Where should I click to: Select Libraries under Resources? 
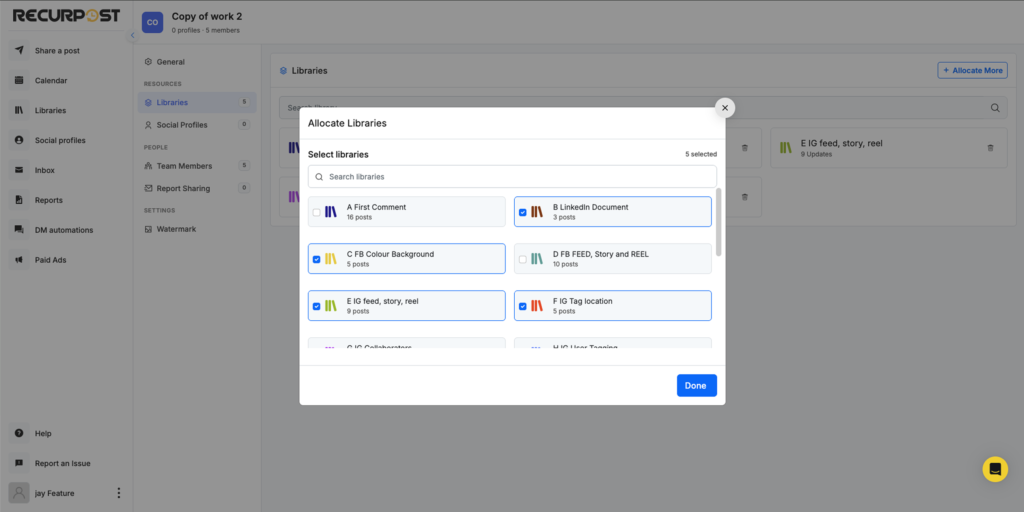(197, 103)
